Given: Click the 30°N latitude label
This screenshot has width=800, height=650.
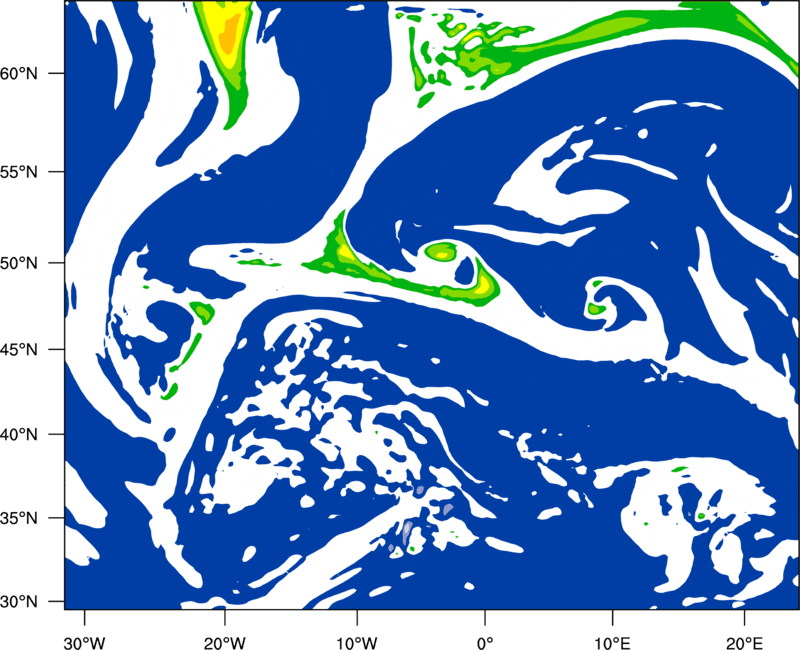Looking at the screenshot, I should point(19,602).
